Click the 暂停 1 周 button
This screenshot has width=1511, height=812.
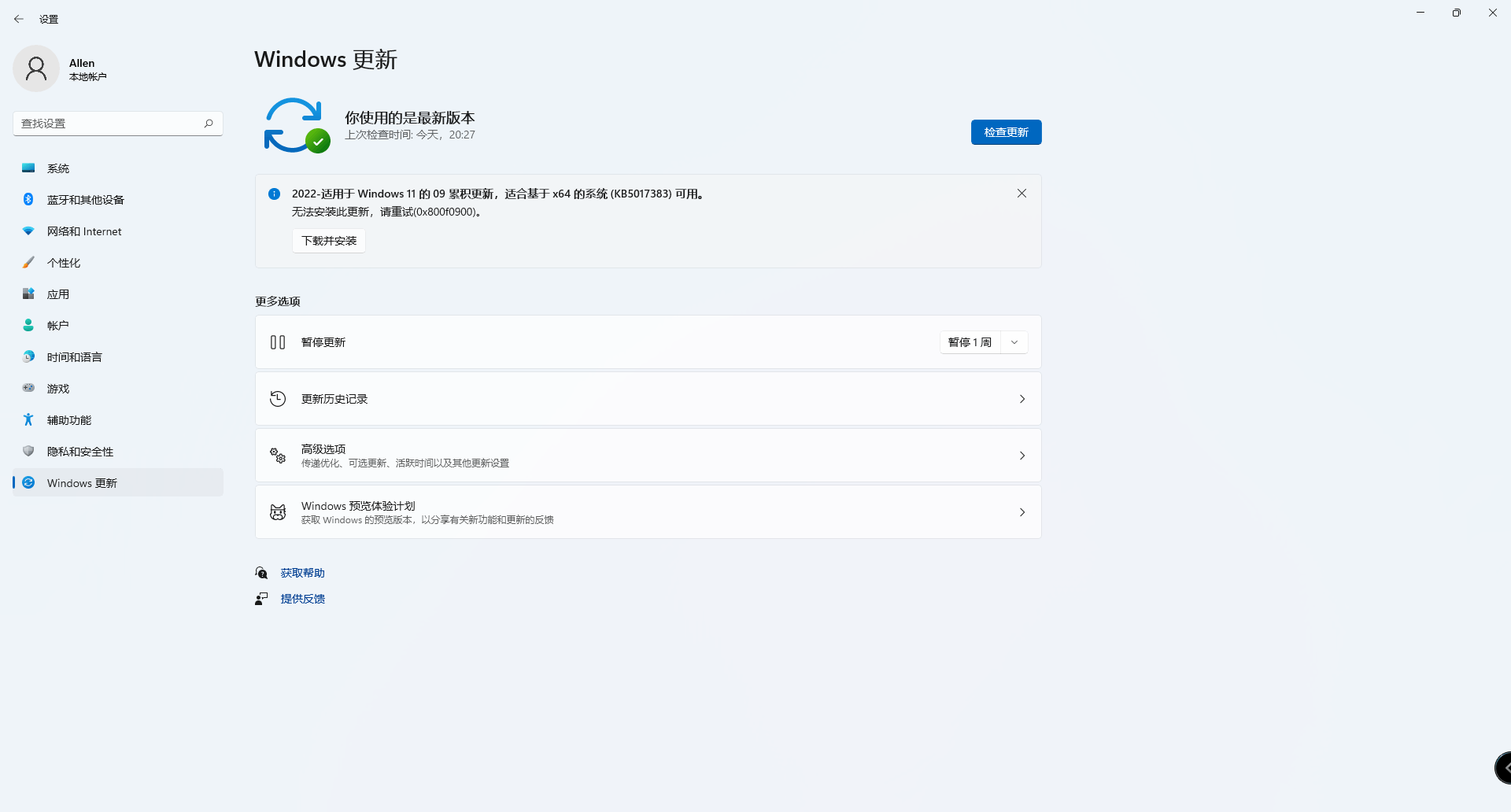(x=970, y=342)
